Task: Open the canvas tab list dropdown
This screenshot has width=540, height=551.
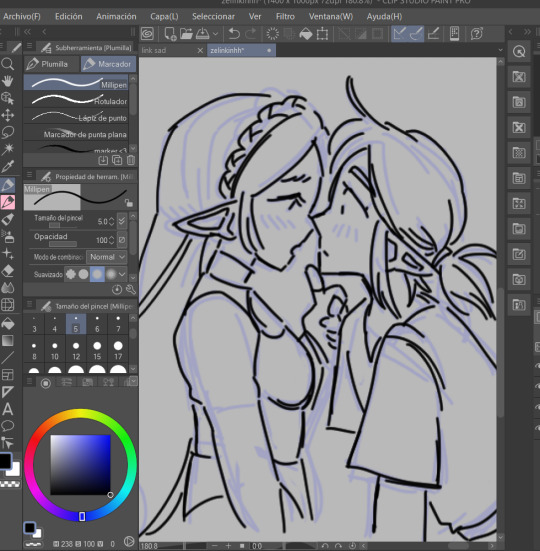Action: click(500, 51)
